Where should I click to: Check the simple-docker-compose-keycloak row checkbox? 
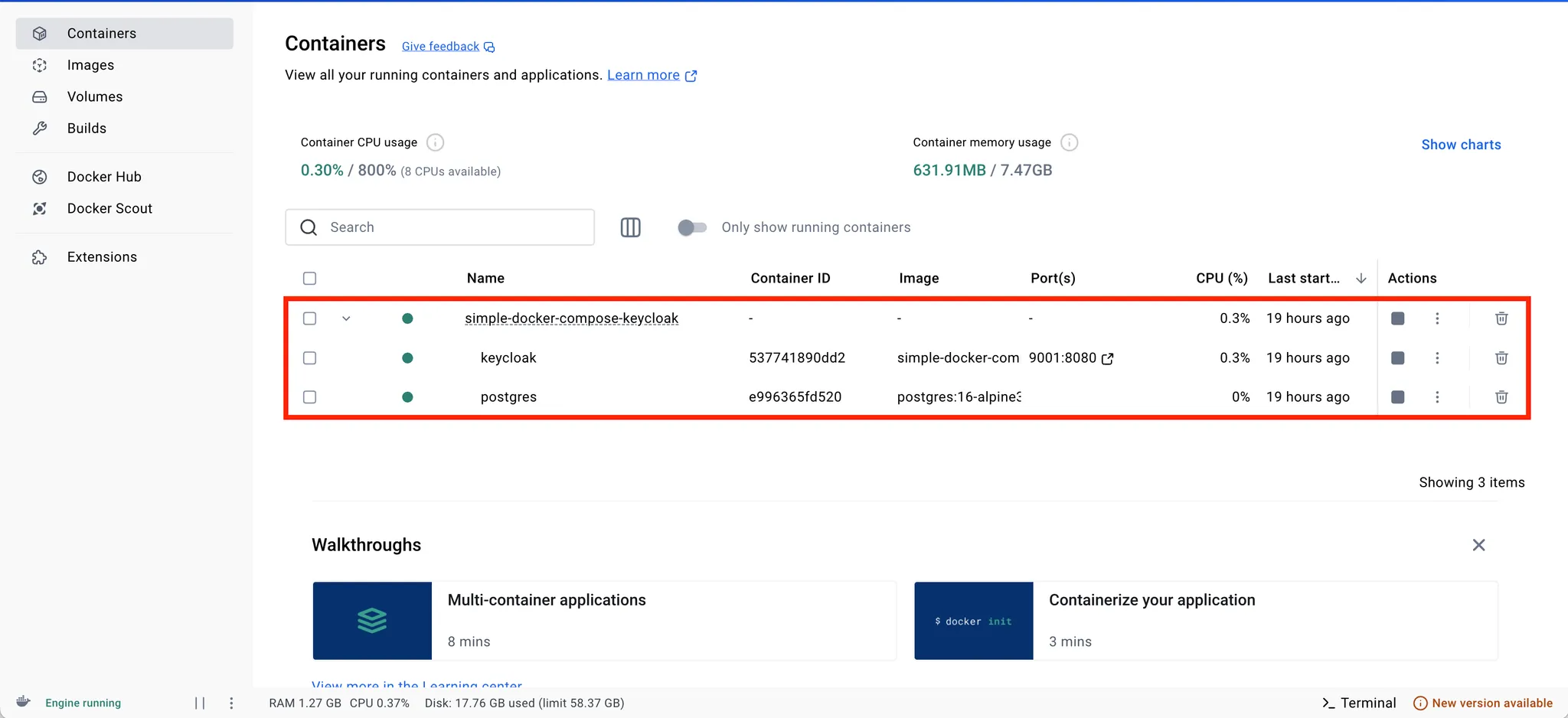(x=309, y=318)
